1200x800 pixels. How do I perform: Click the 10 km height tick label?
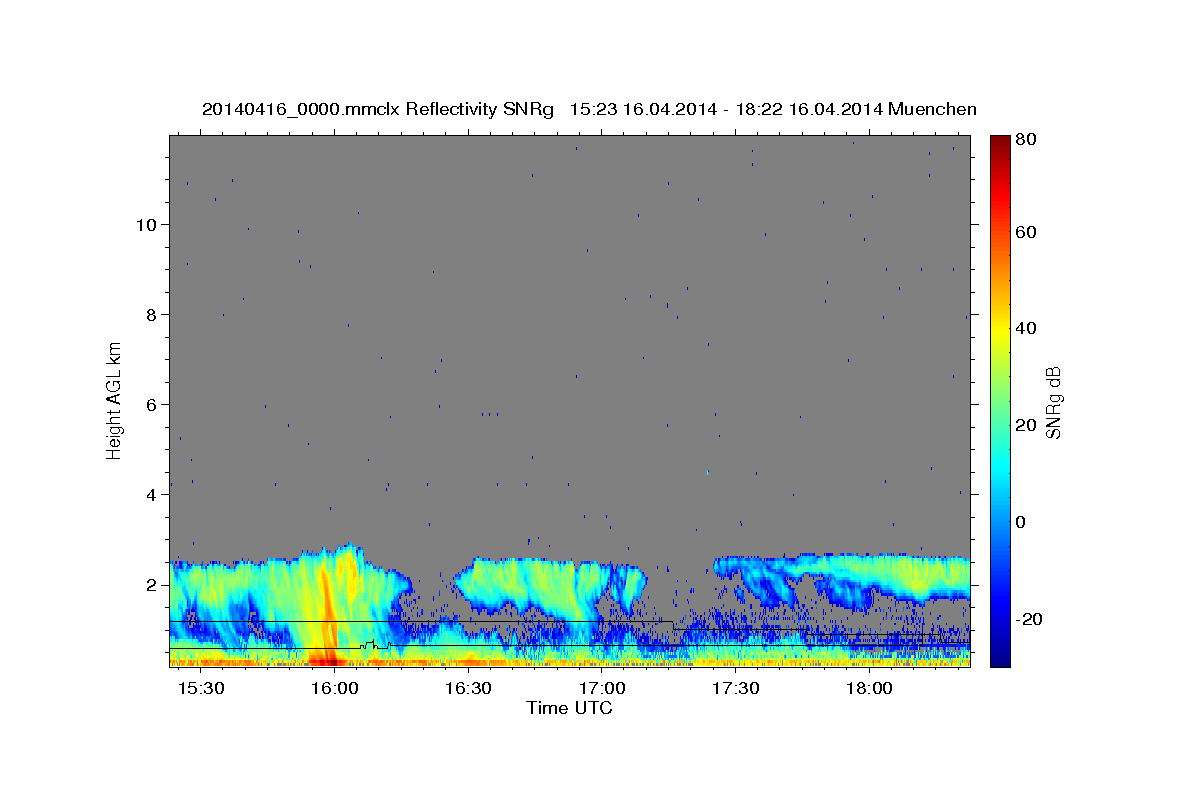pyautogui.click(x=147, y=224)
